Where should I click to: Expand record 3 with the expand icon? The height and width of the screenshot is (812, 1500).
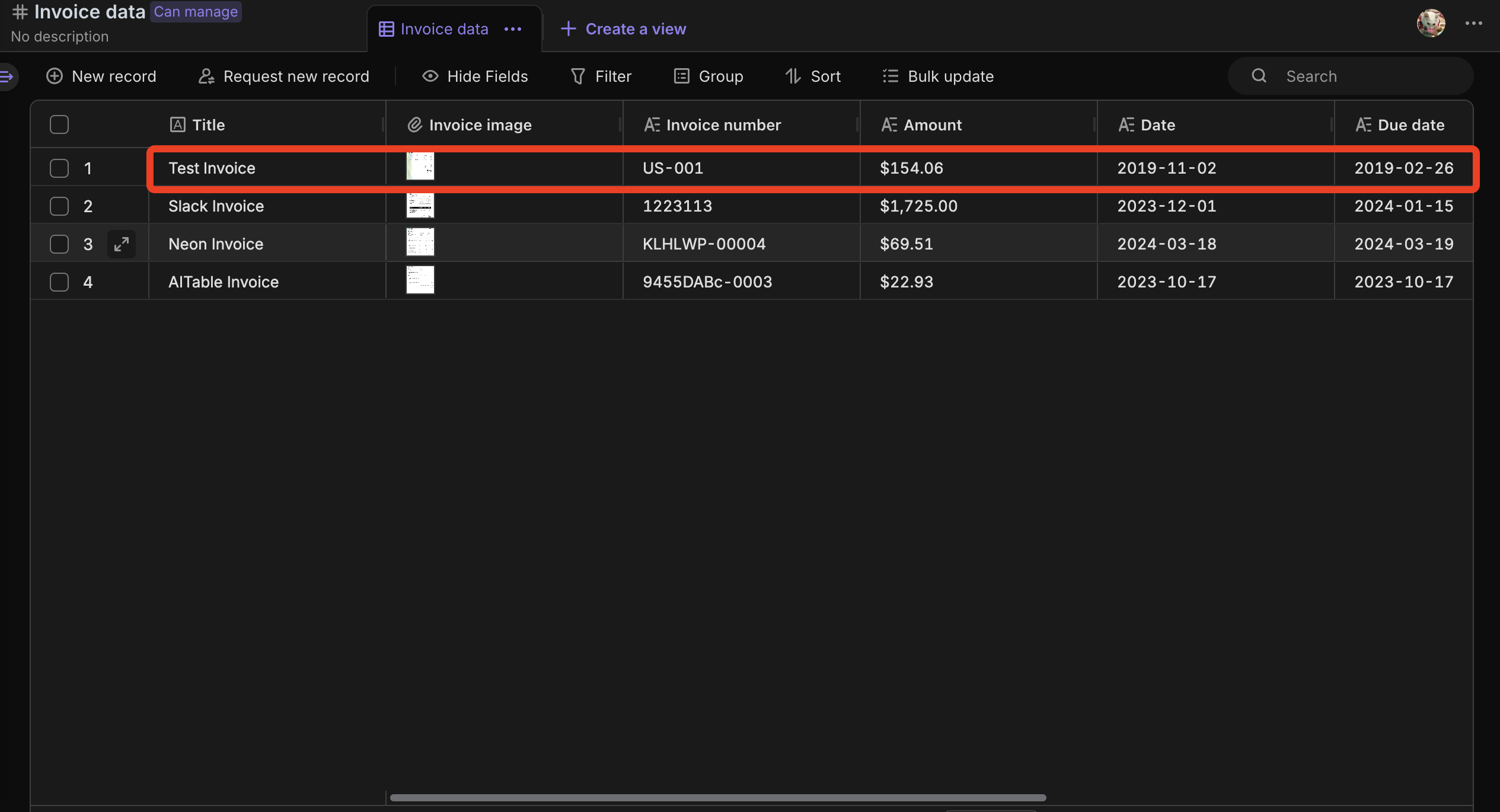(122, 244)
